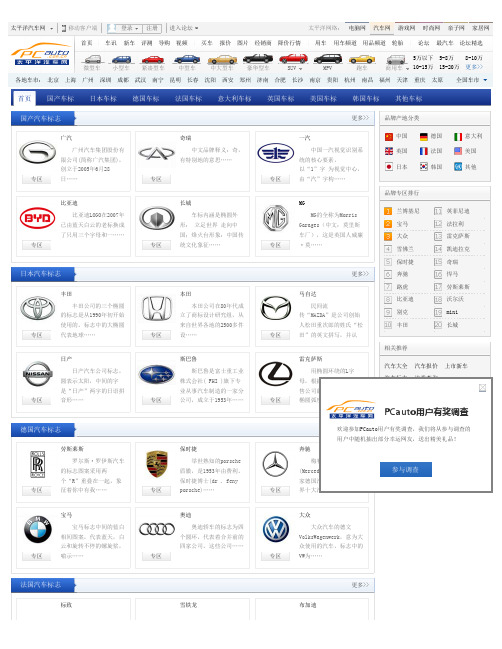The image size is (502, 649).
Task: Switch to the 德国车标 tab
Action: [x=146, y=99]
